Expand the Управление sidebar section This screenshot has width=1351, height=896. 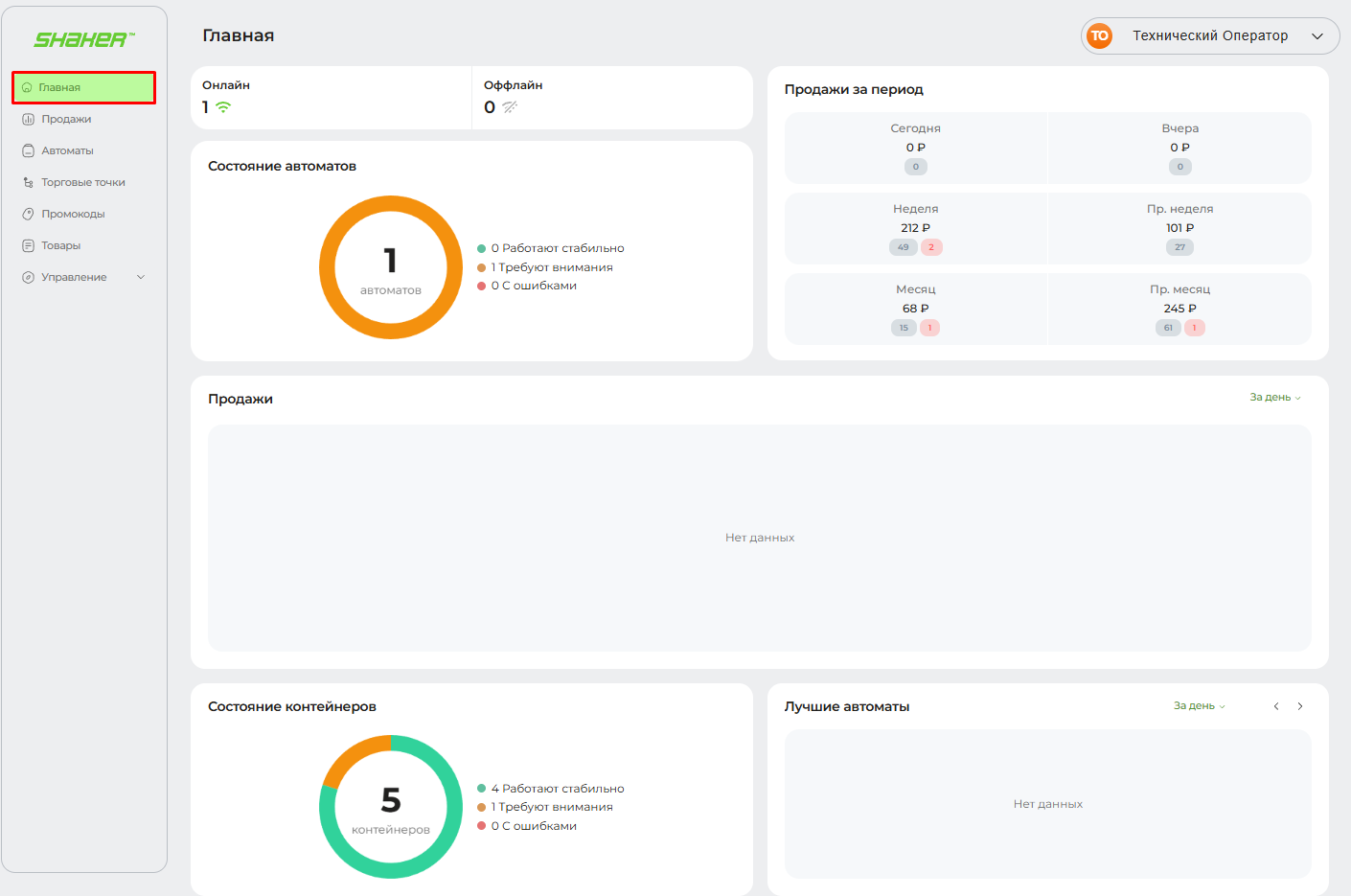tap(141, 277)
